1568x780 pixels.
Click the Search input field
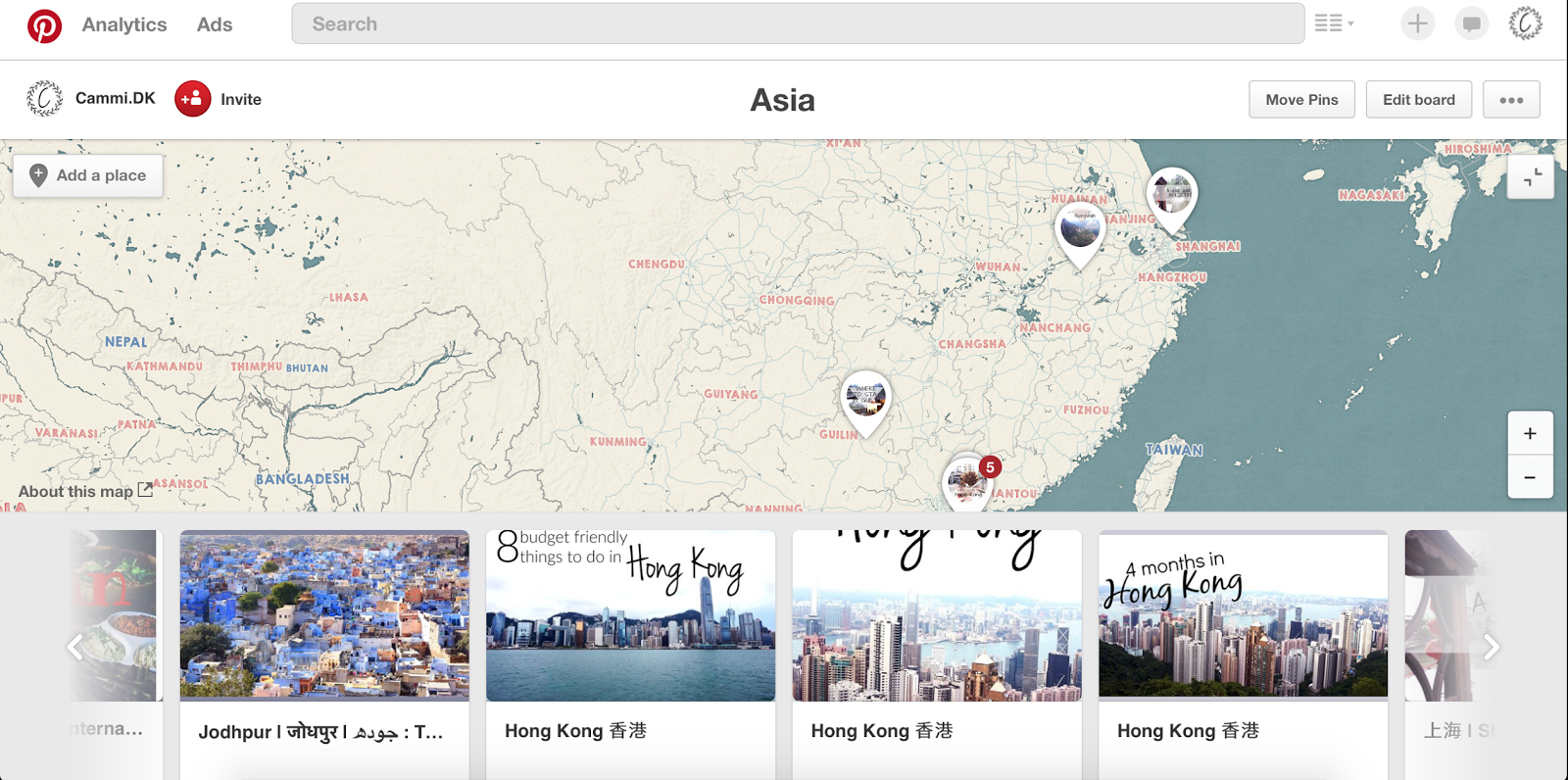[798, 24]
